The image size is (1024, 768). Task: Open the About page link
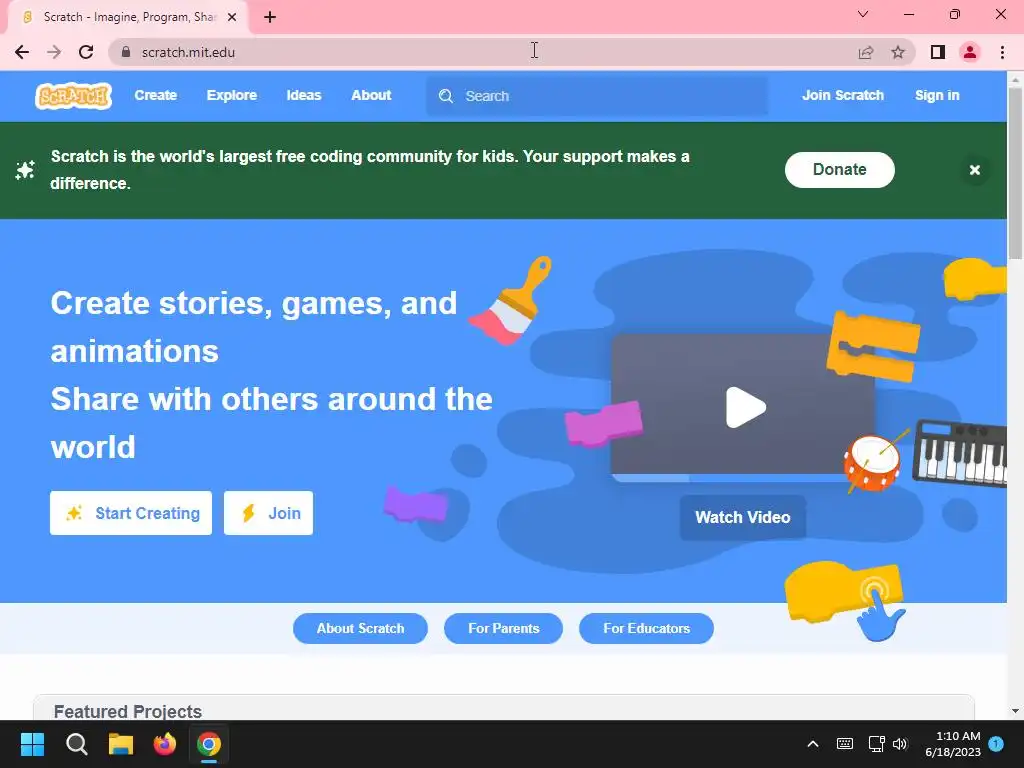point(371,95)
